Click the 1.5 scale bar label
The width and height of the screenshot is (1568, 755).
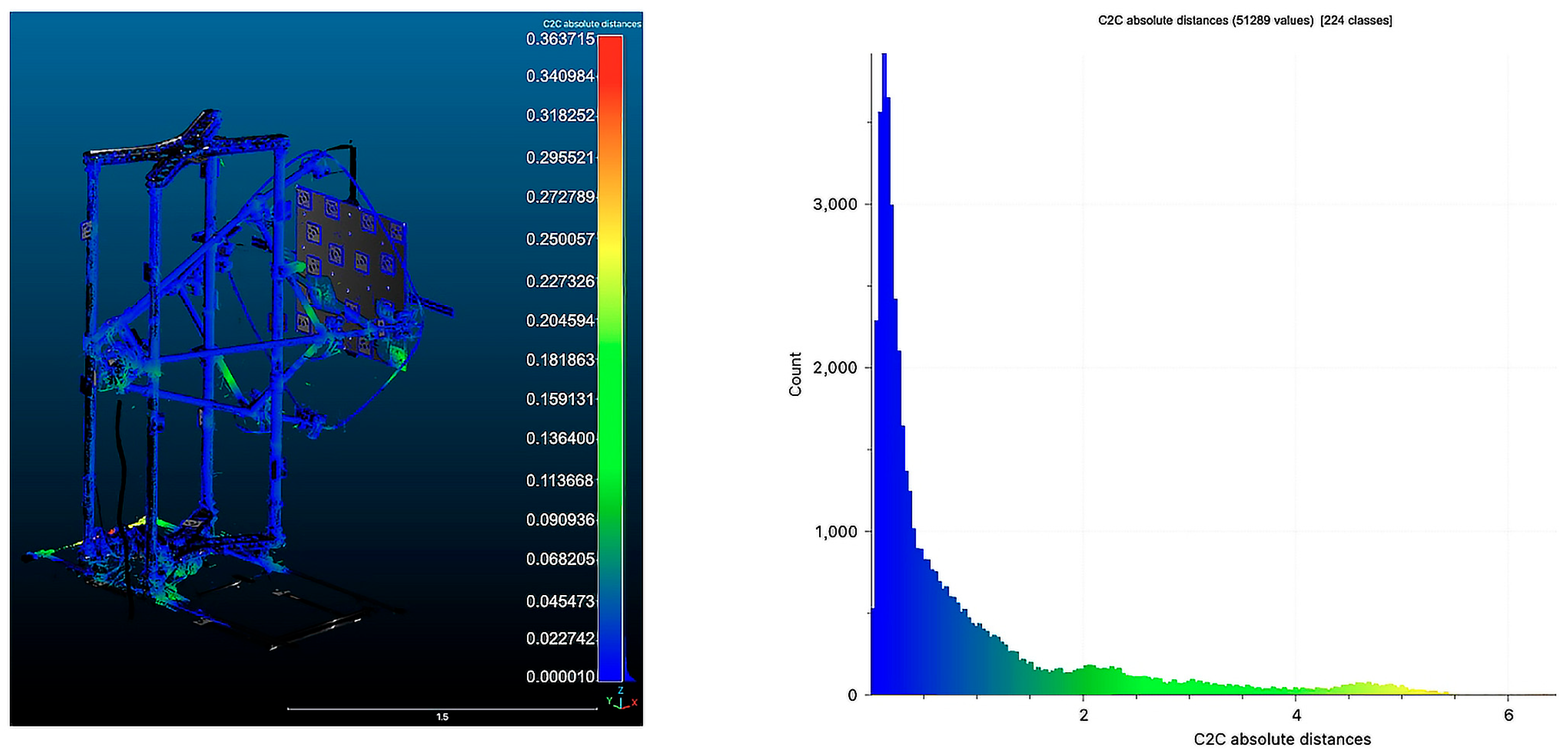point(442,717)
